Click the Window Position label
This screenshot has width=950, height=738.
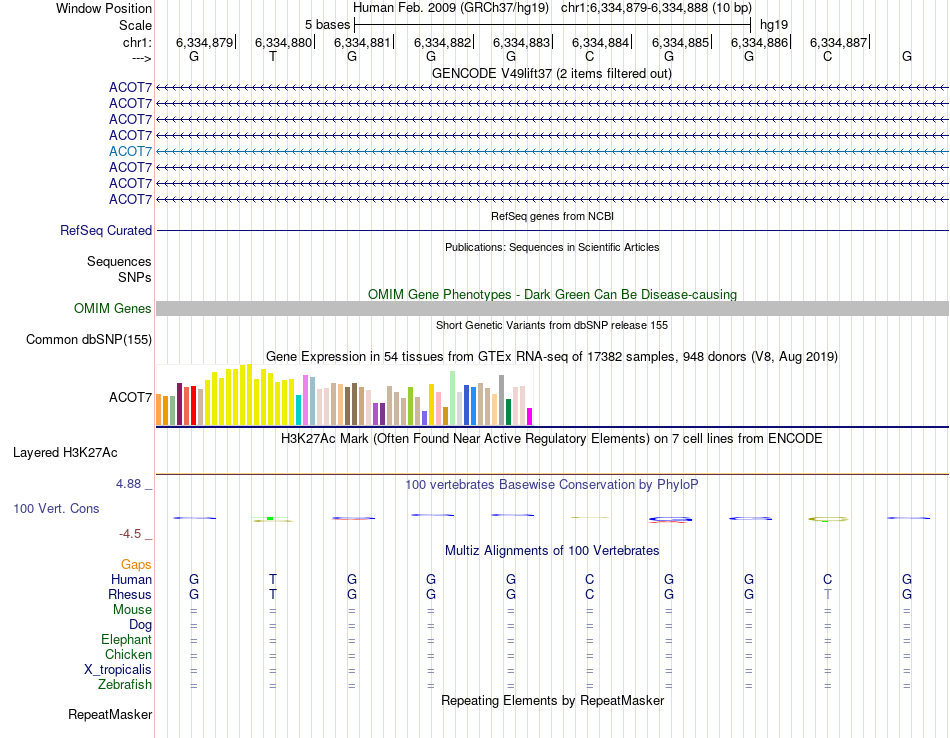coord(104,8)
